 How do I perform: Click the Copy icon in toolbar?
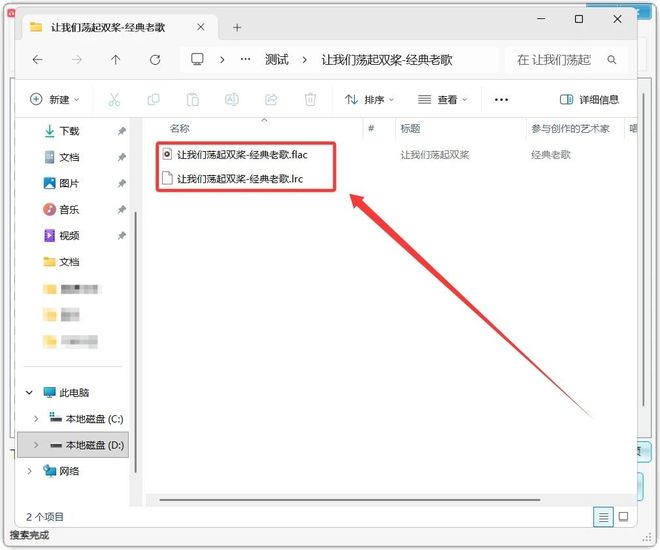click(153, 99)
